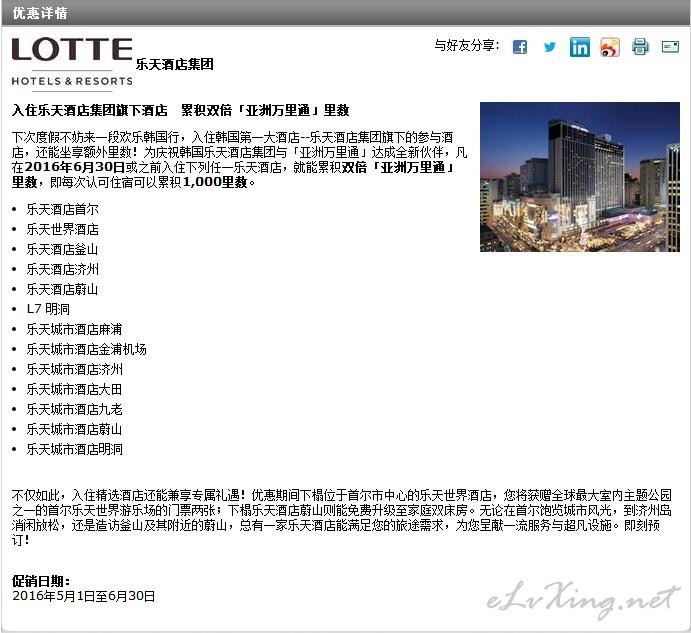Viewport: 691px width, 633px height.
Task: Select list item 乐天酒店釜山
Action: coord(62,249)
